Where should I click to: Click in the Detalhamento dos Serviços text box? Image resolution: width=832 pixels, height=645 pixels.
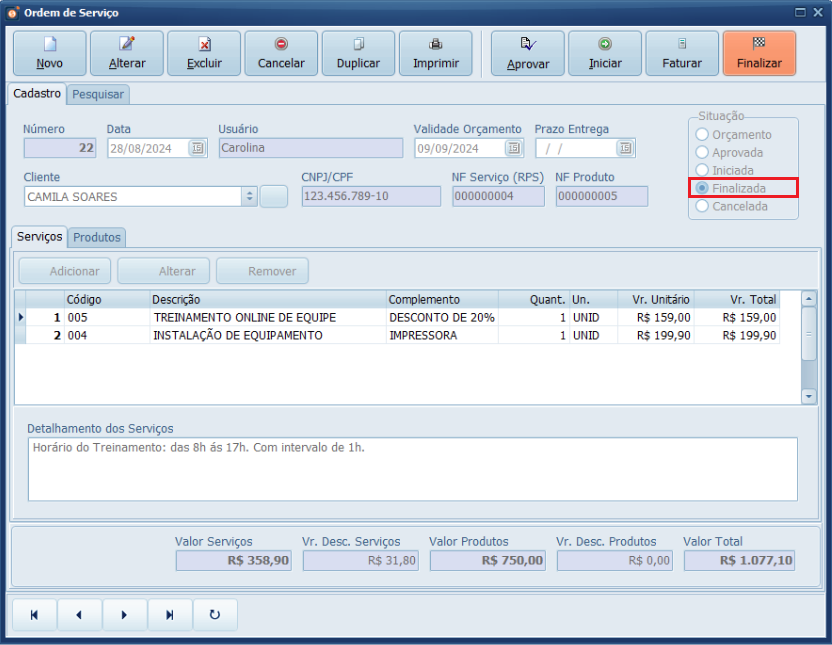pos(412,469)
